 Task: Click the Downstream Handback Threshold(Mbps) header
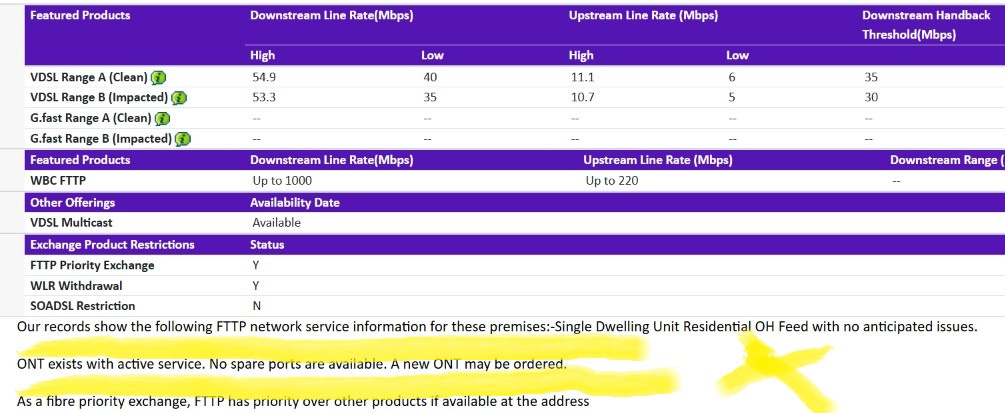(926, 25)
